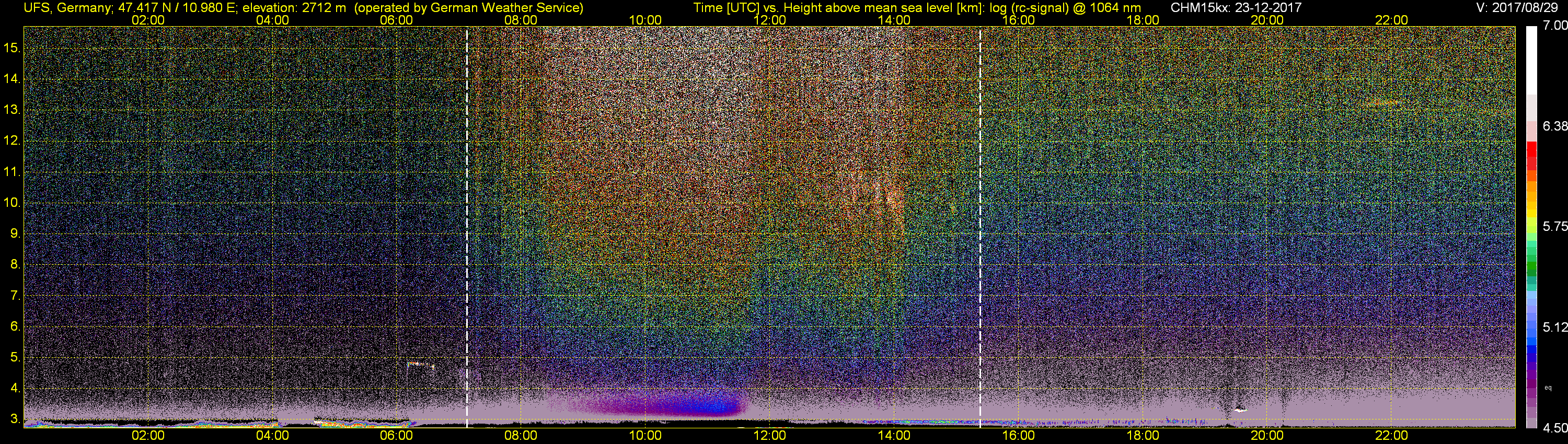Click the '11.' height axis label
This screenshot has height=444, width=1568.
[11, 171]
